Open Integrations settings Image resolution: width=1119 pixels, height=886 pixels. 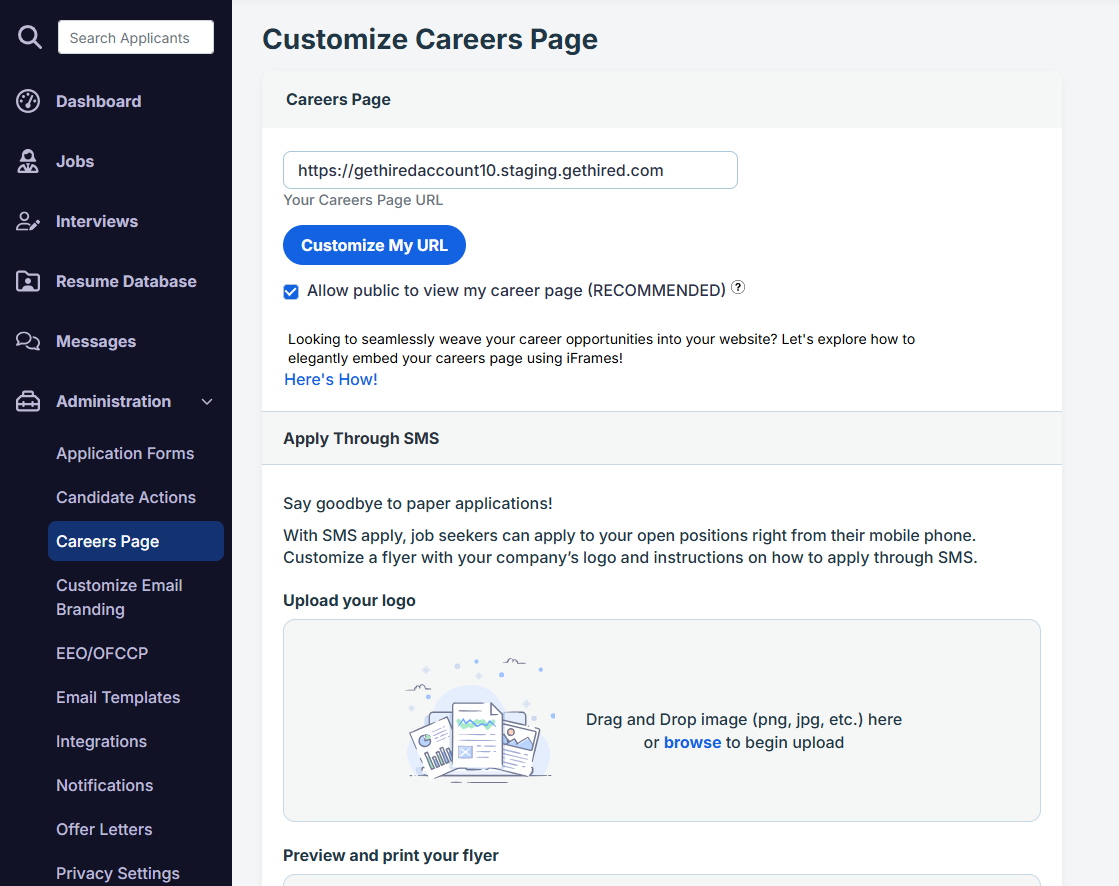tap(101, 741)
